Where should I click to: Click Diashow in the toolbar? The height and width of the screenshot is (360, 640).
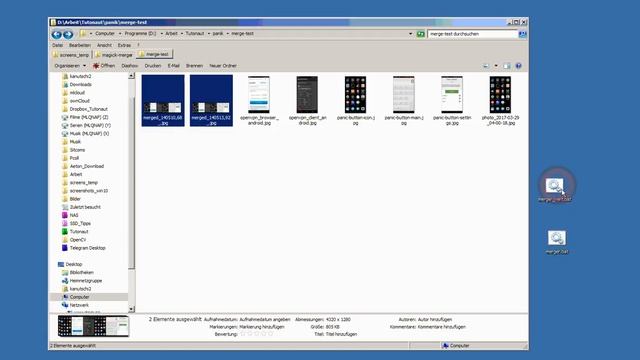tap(129, 66)
